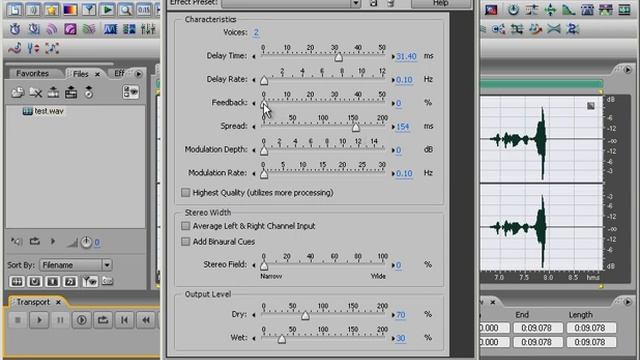Viewport: 640px width, 360px height.
Task: Click the speaker sound waves toolbar icon
Action: point(33,10)
